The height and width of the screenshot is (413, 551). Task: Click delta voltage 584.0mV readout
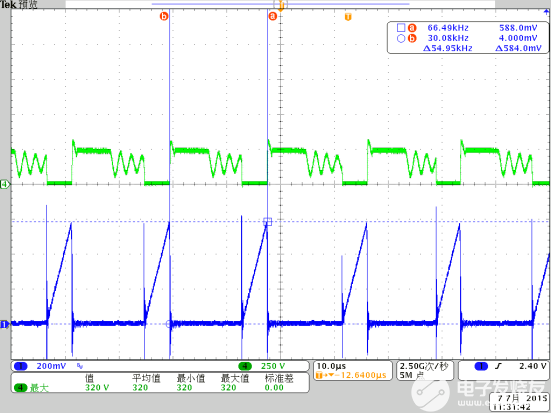[518, 48]
